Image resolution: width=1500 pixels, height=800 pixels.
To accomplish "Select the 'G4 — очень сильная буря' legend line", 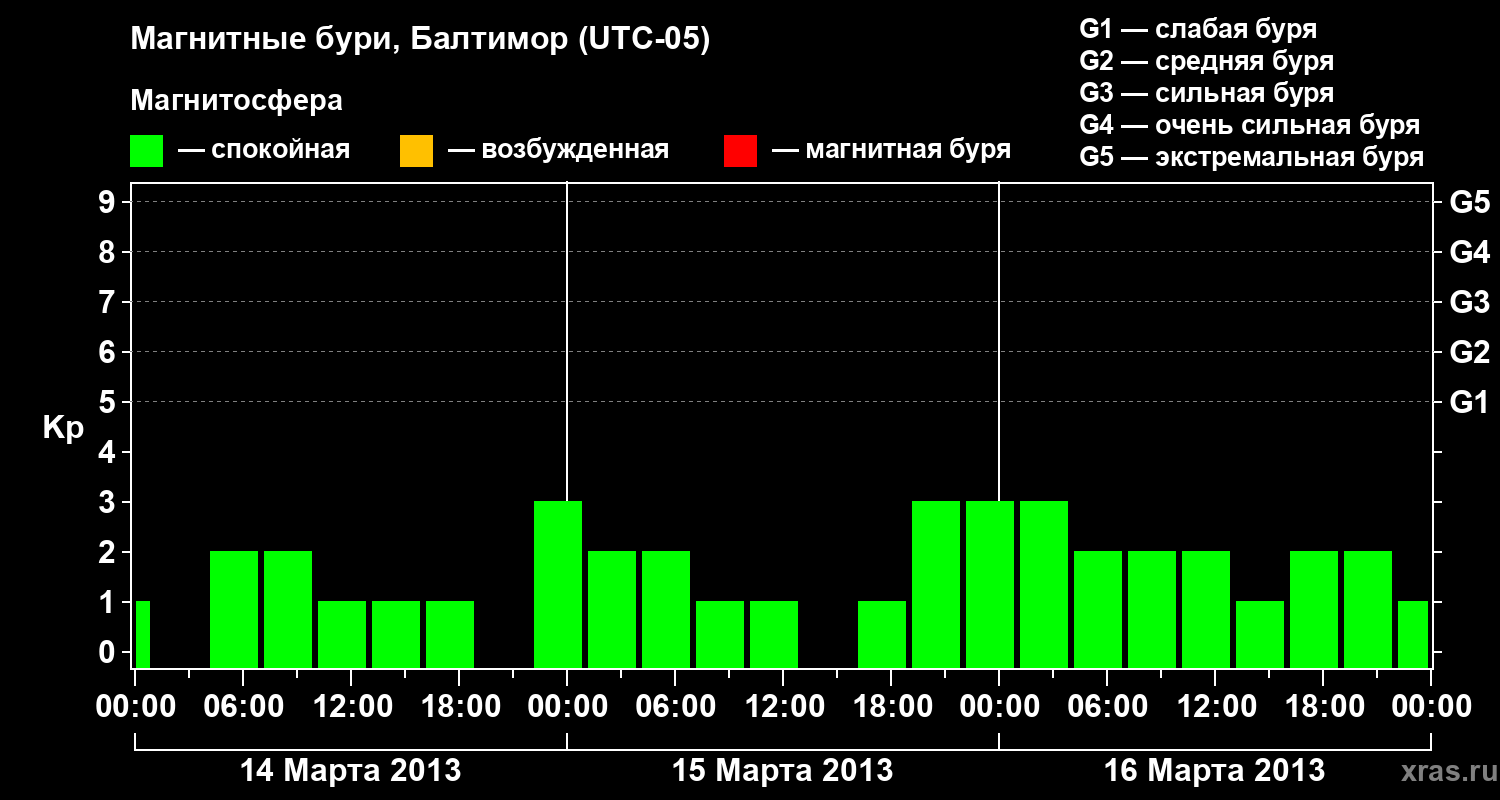I will 1249,125.
